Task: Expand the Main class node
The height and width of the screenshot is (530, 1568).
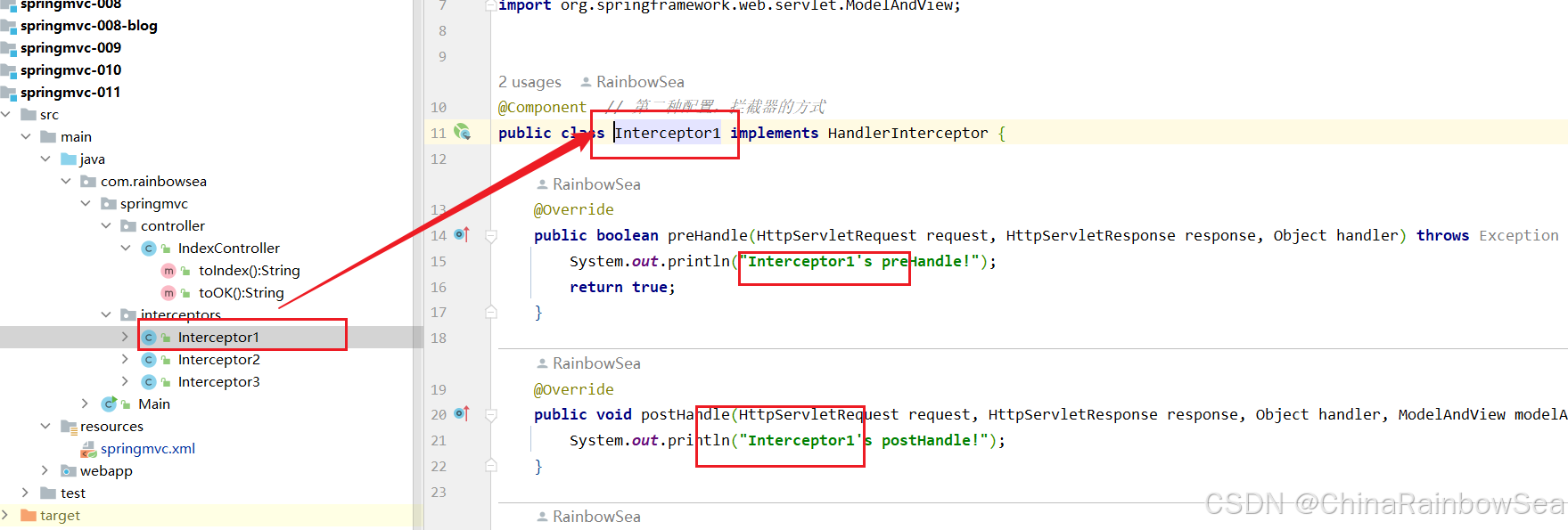Action: click(x=85, y=404)
